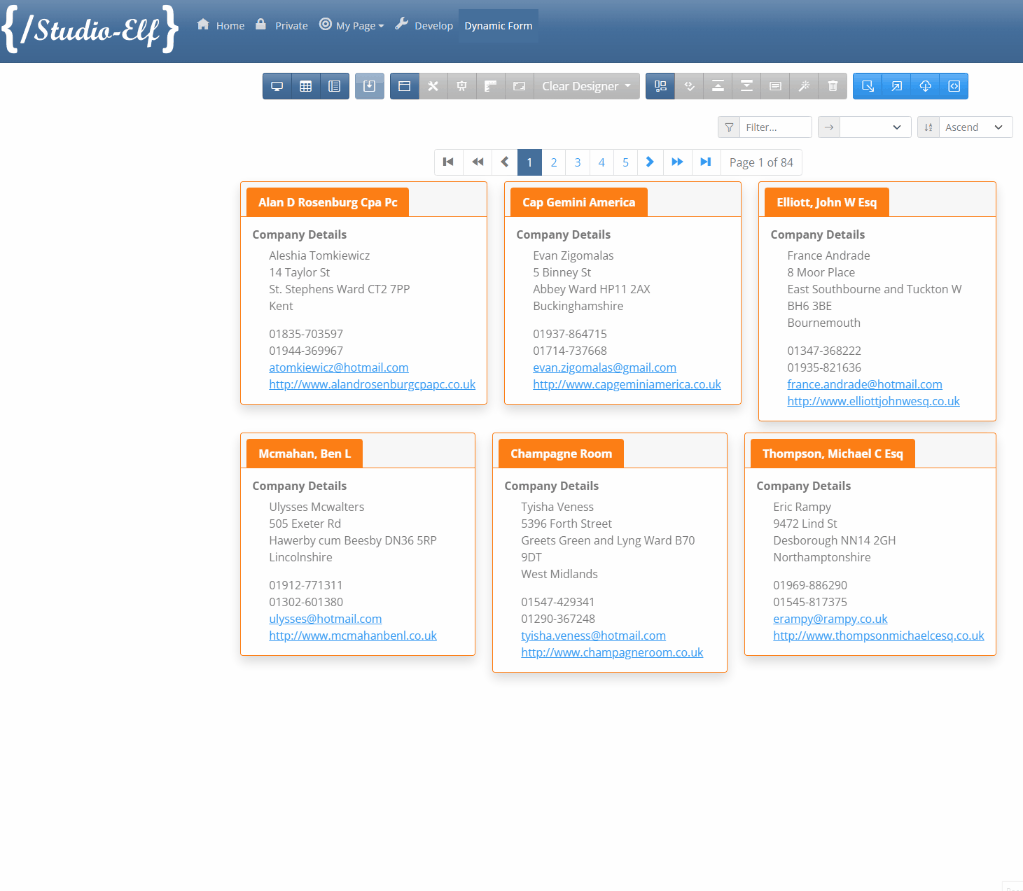The height and width of the screenshot is (891, 1023).
Task: Select page 3 in pagination
Action: click(577, 162)
